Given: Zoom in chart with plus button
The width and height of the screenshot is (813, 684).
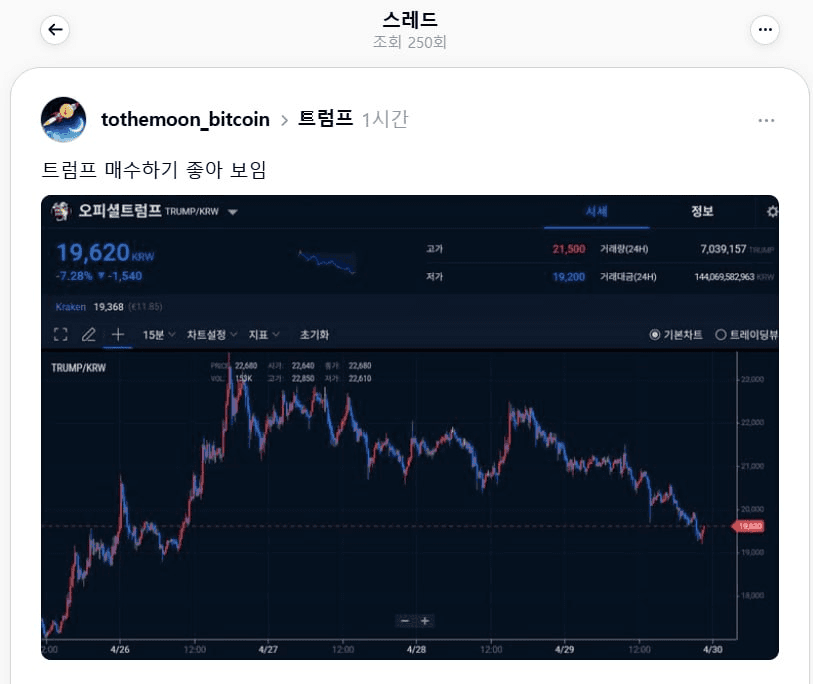Looking at the screenshot, I should click(425, 621).
